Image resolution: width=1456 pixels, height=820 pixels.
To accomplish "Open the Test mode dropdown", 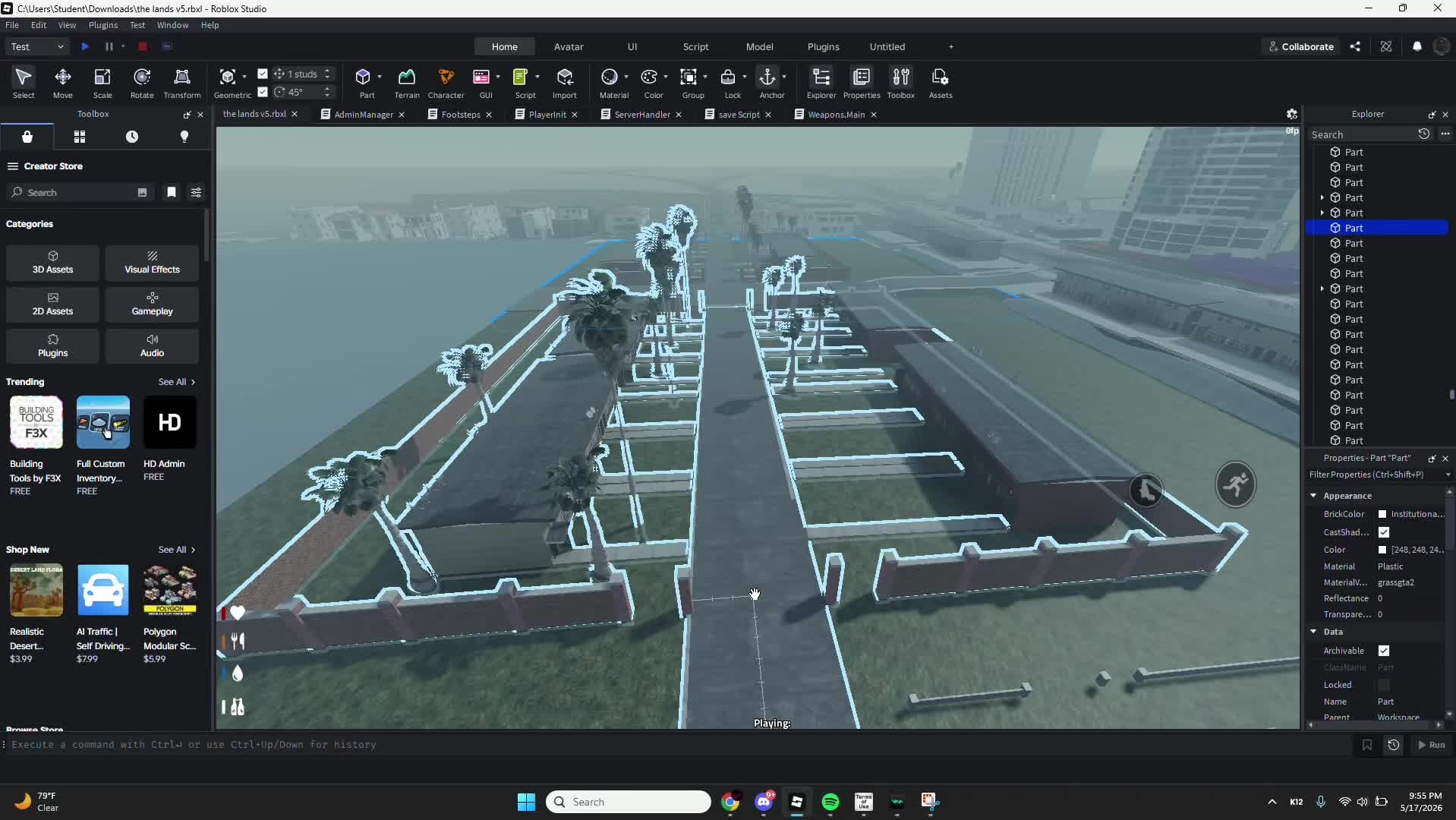I will tap(36, 46).
